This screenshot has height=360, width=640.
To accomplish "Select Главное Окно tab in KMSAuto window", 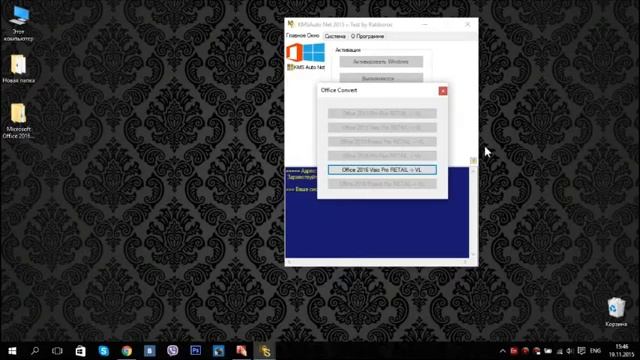I will click(x=303, y=36).
